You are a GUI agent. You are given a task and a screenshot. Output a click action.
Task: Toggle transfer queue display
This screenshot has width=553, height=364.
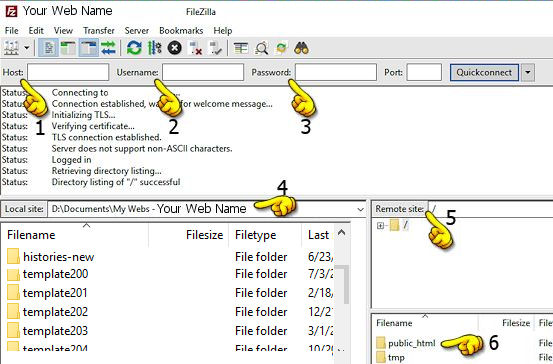108,48
